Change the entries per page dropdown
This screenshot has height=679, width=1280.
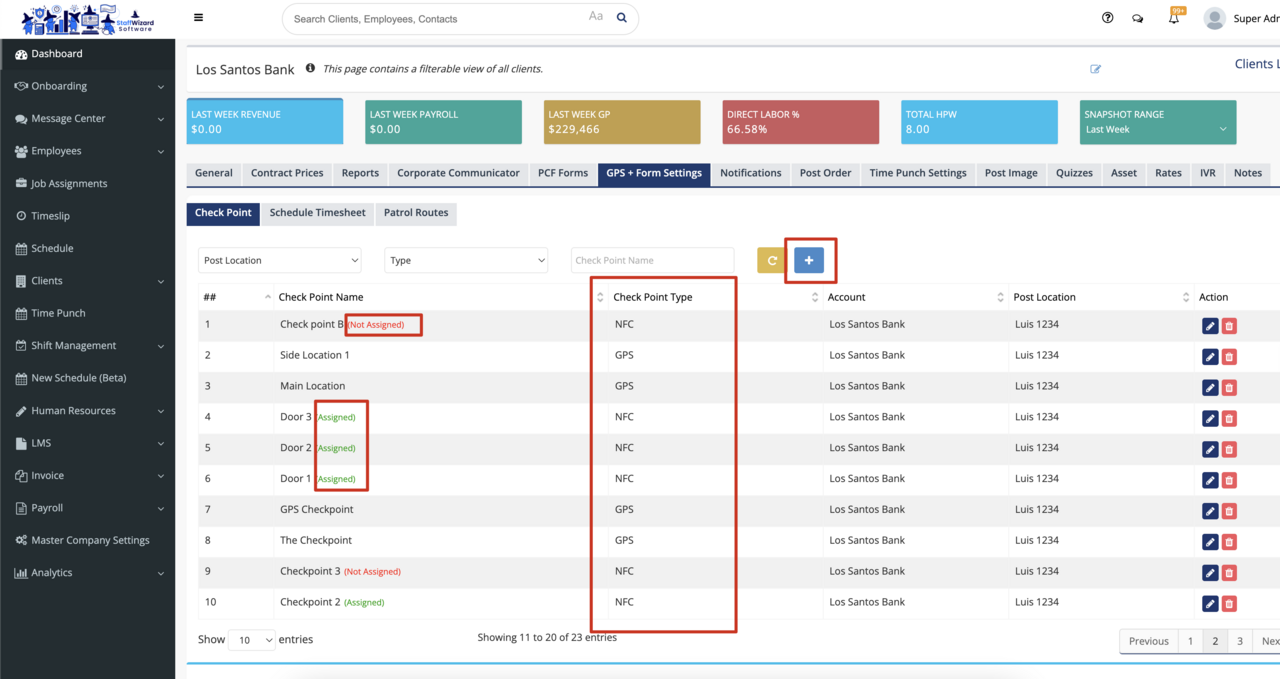point(251,640)
